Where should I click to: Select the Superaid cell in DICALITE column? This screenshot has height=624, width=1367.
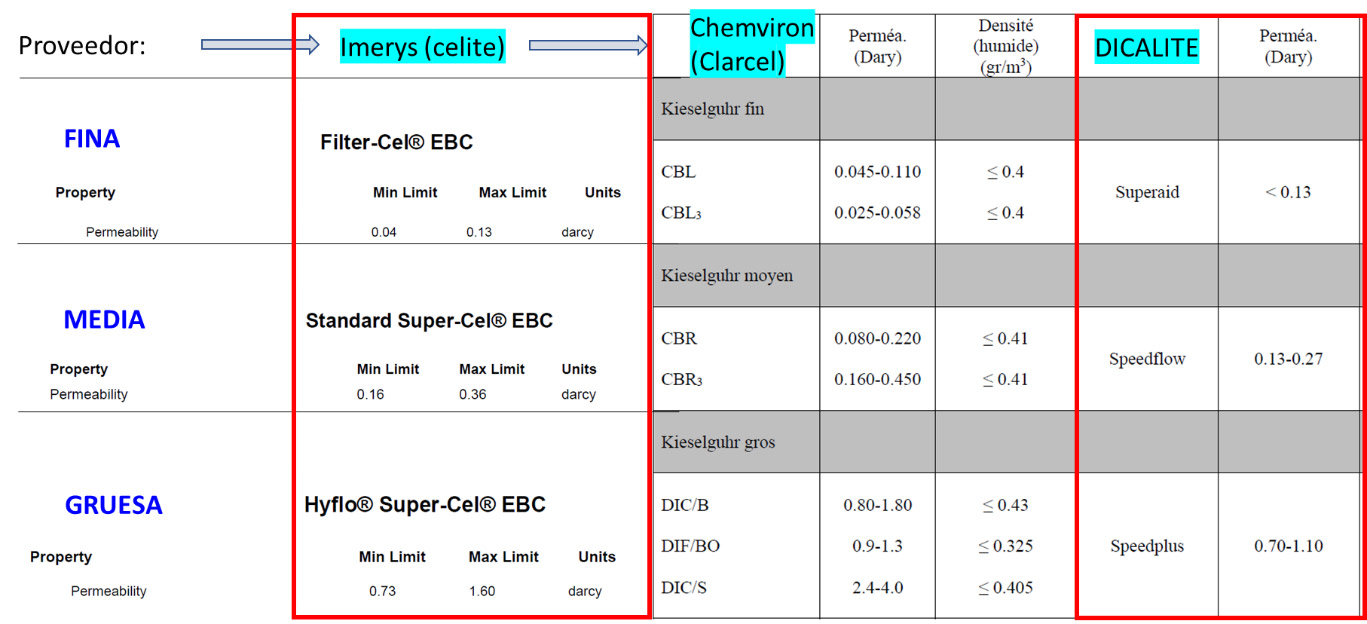1147,192
